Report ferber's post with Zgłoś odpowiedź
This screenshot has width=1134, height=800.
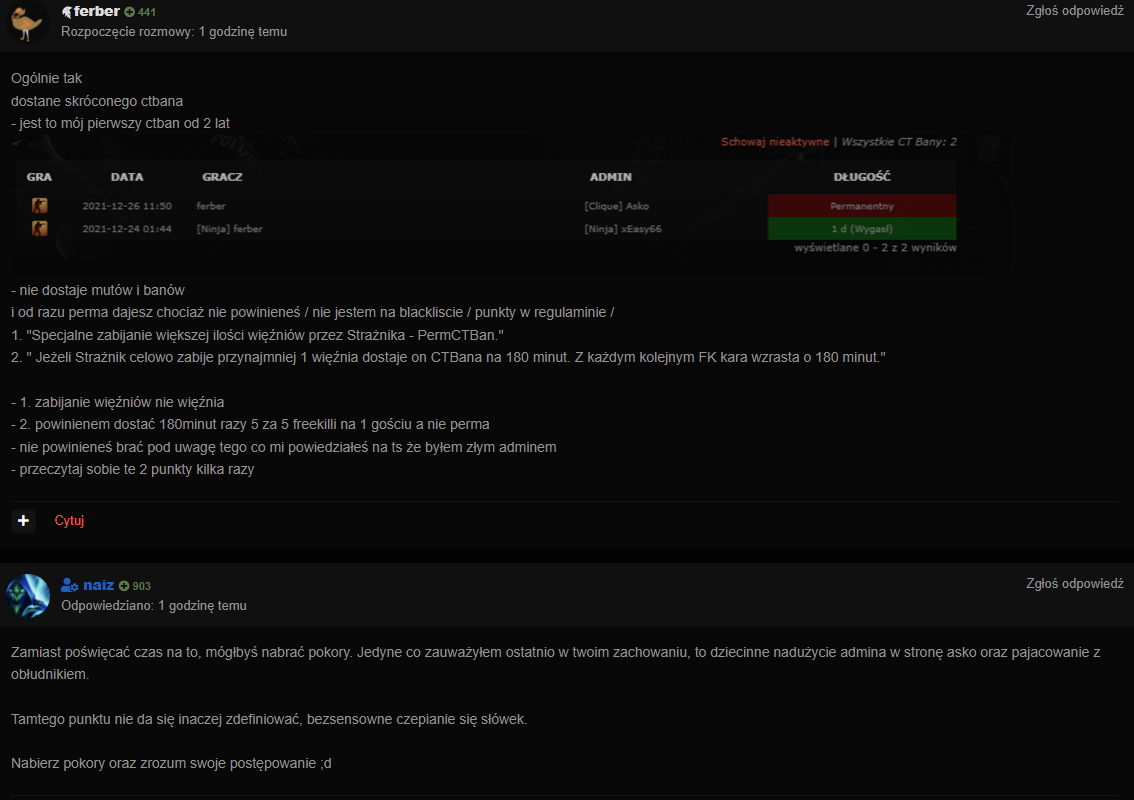pos(1074,10)
